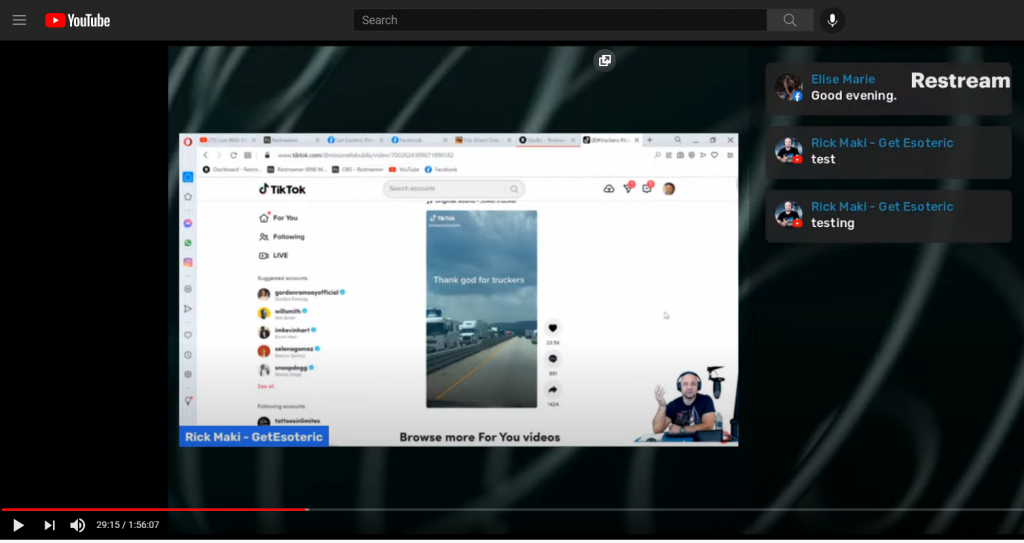Open video in miniplayer popout icon

point(605,61)
